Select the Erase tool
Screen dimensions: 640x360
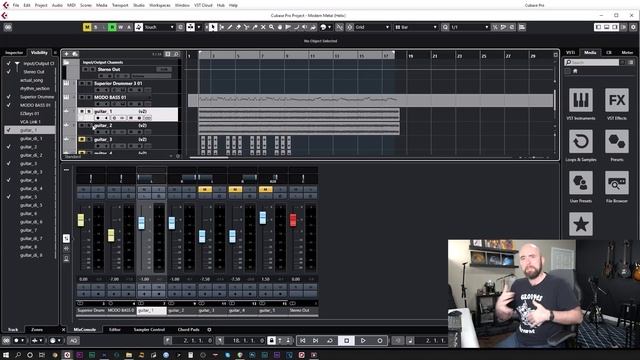(x=238, y=27)
